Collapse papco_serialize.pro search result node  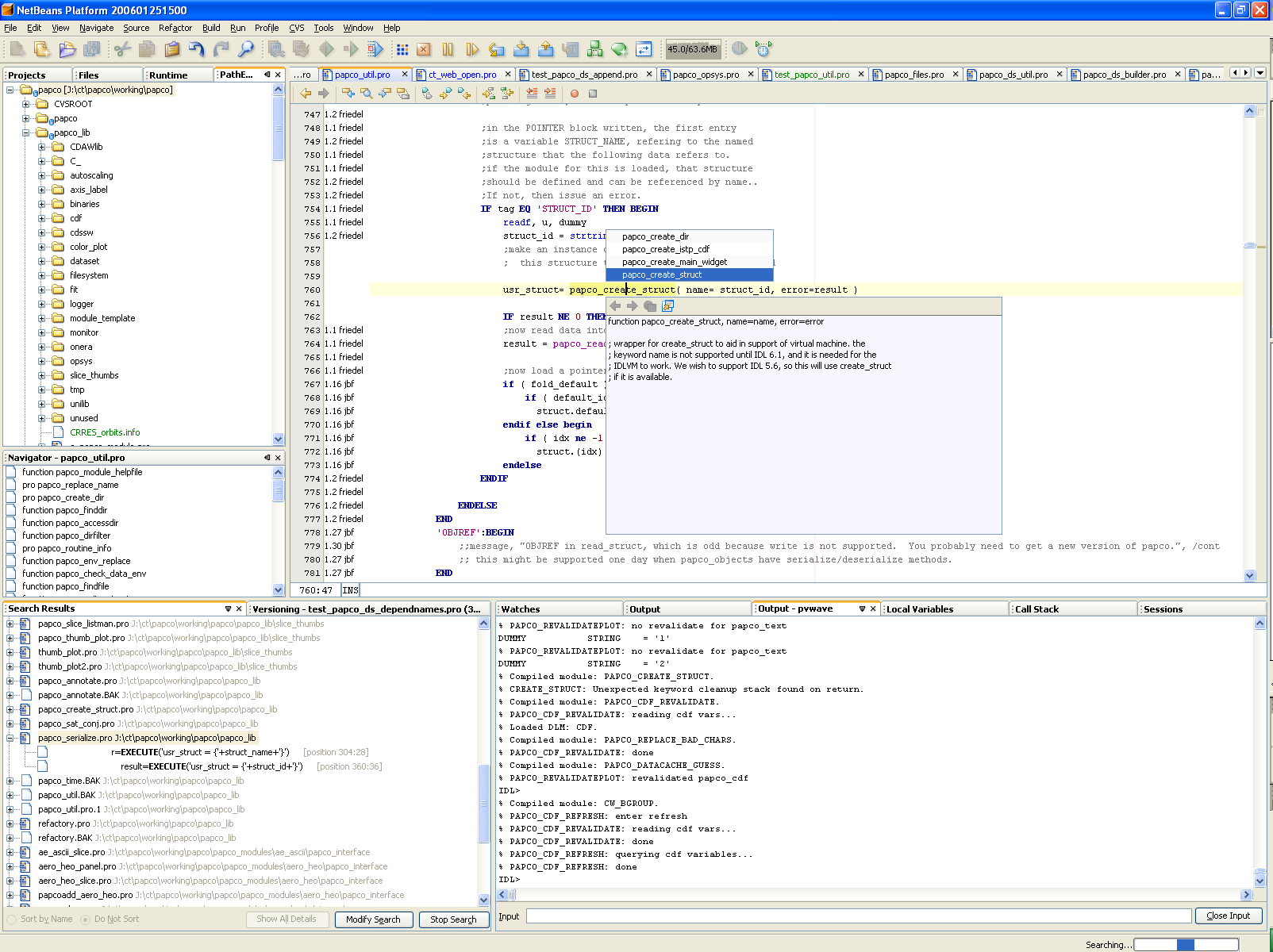coord(10,738)
